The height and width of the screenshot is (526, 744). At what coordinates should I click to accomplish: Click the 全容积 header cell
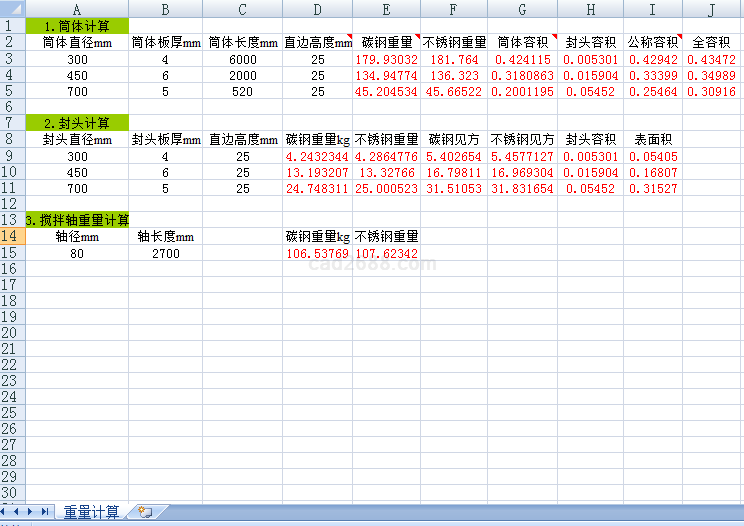tap(711, 43)
